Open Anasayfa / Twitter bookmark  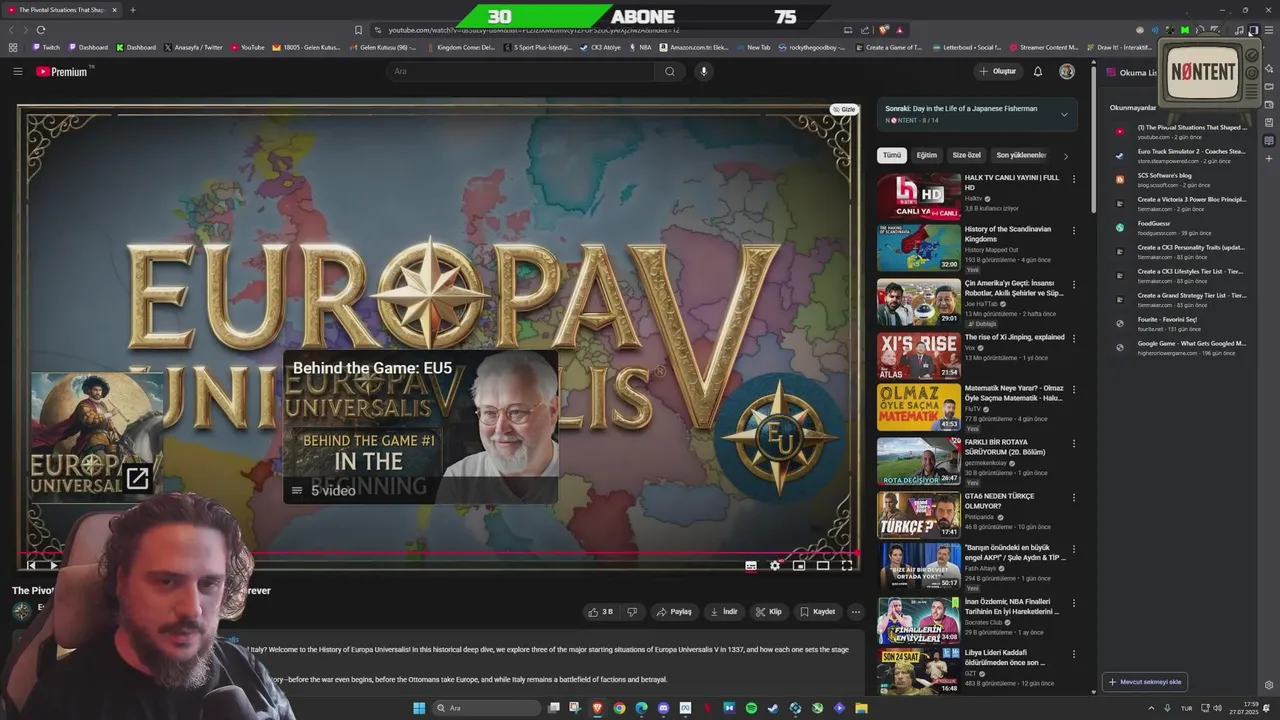[x=193, y=47]
